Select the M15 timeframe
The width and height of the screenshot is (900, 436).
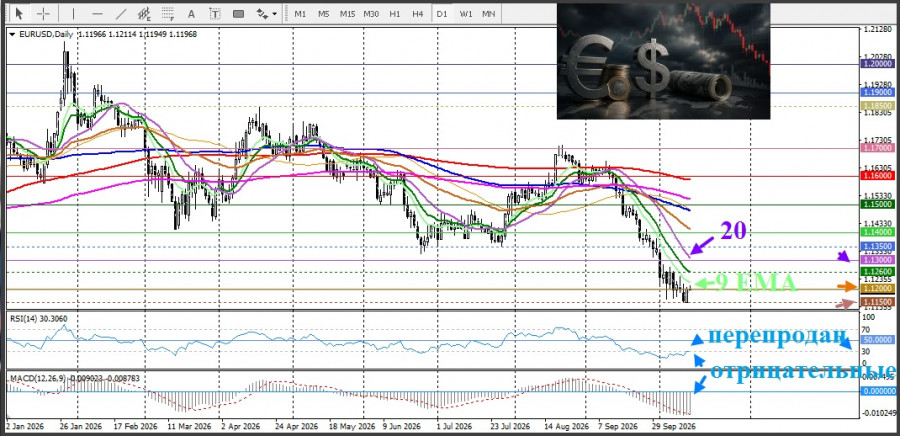(347, 13)
